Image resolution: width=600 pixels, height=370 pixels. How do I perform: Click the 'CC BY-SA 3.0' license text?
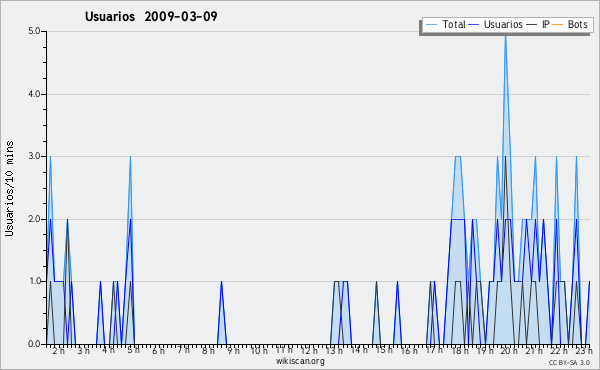point(569,363)
